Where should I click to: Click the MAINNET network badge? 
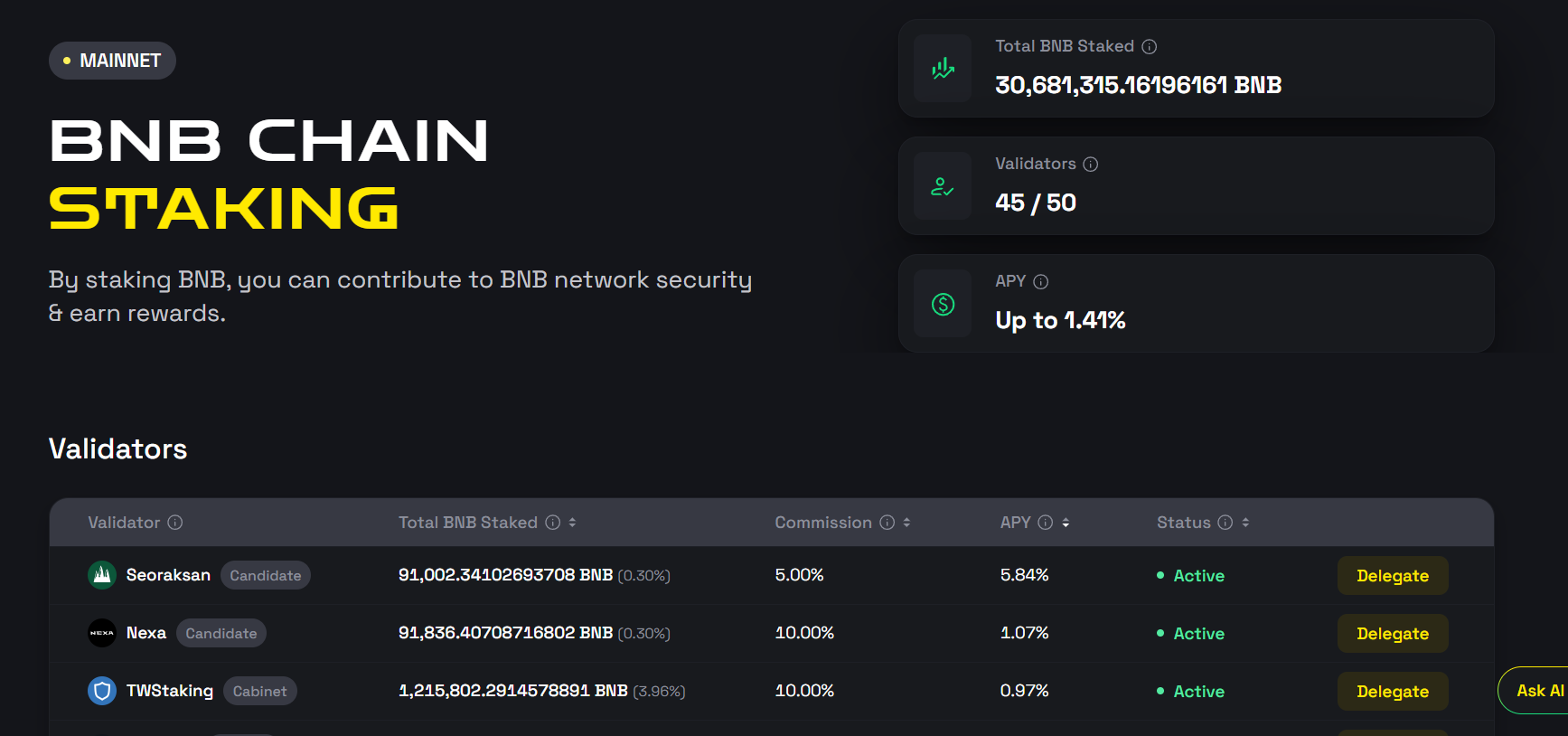[112, 61]
